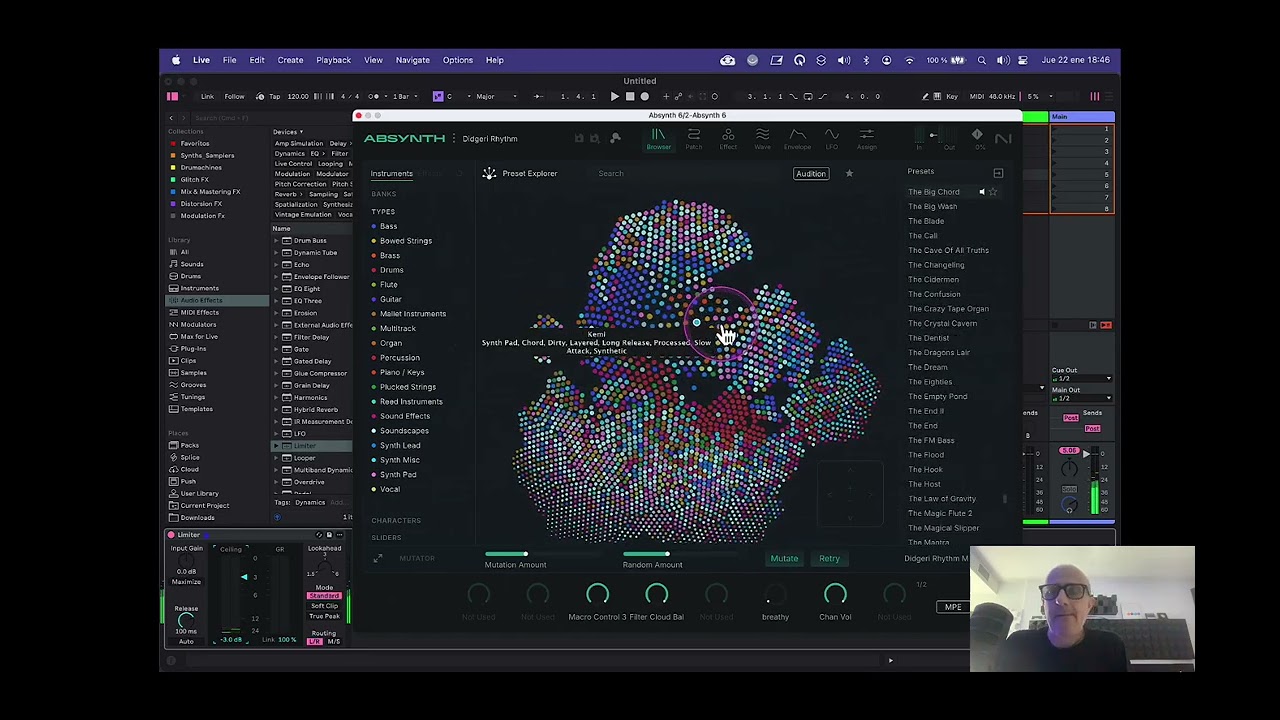
Task: Open the Main Out dropdown
Action: coord(1083,398)
